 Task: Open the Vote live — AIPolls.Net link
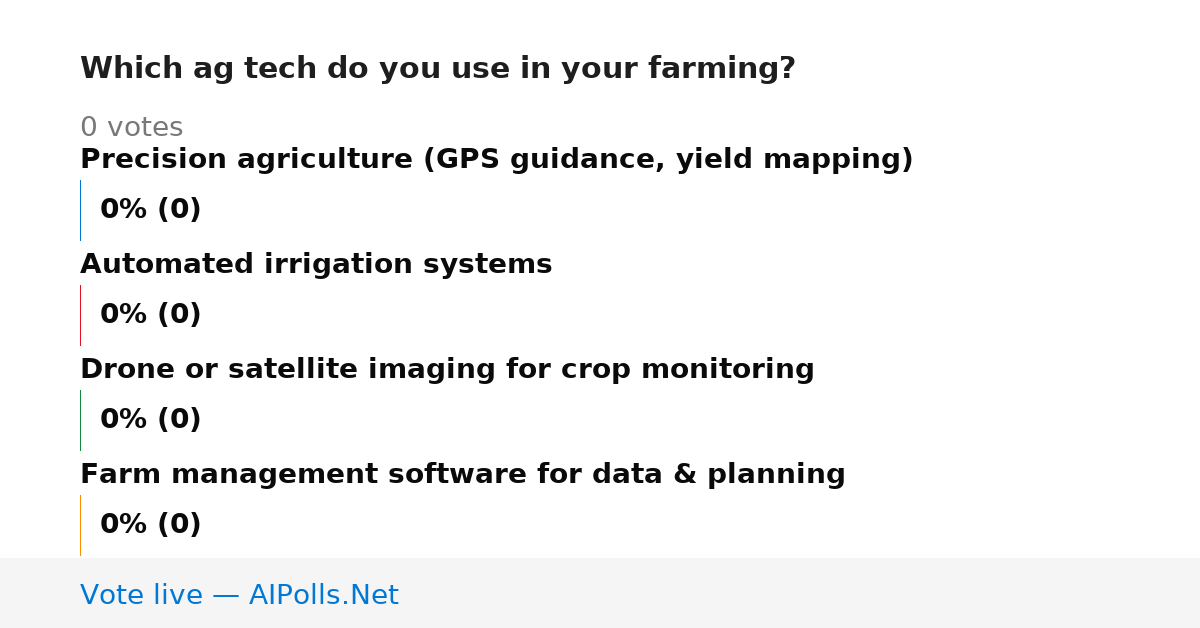239,595
